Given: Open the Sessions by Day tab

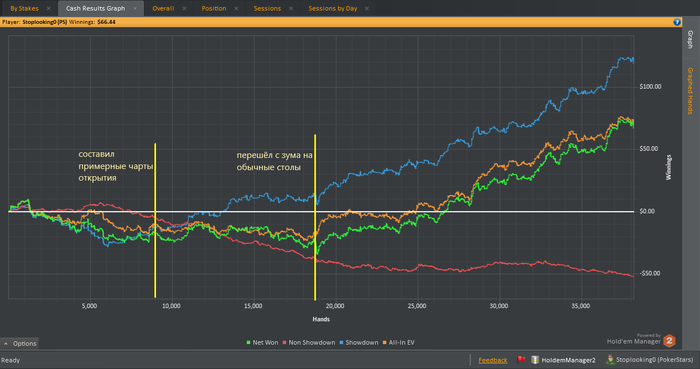Looking at the screenshot, I should [333, 8].
